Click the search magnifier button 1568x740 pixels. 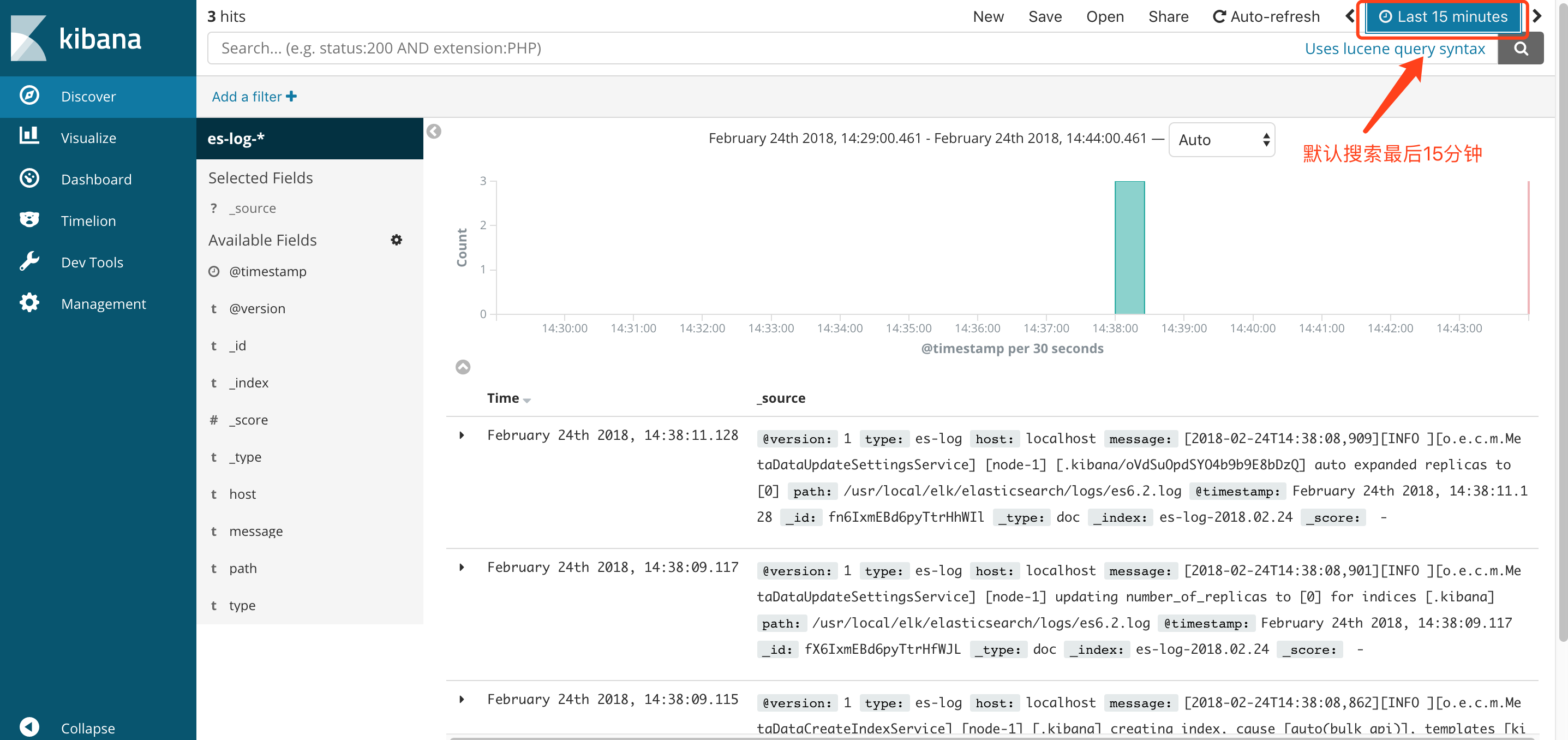click(1520, 48)
